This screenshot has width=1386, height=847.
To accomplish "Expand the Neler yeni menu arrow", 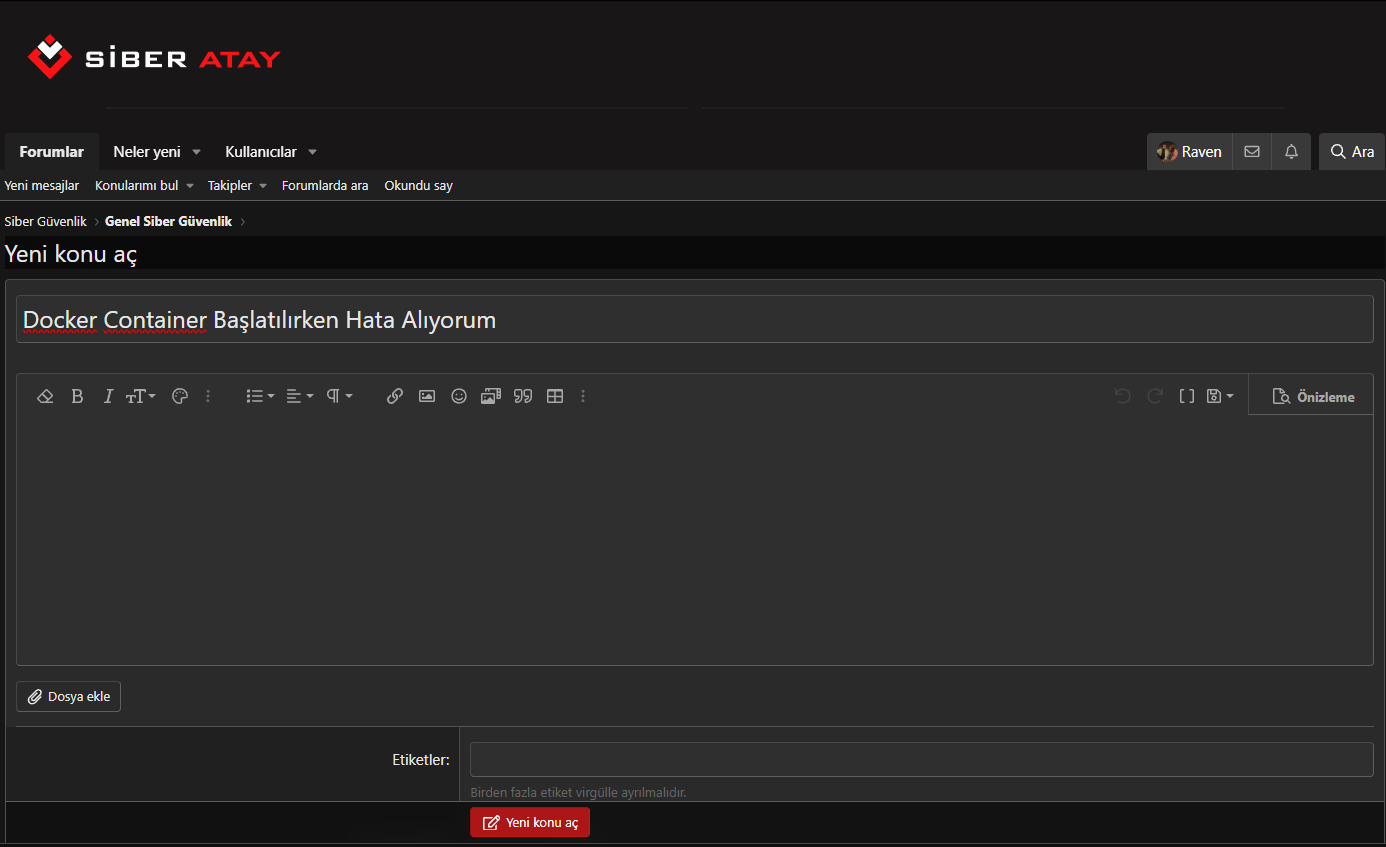I will click(196, 152).
